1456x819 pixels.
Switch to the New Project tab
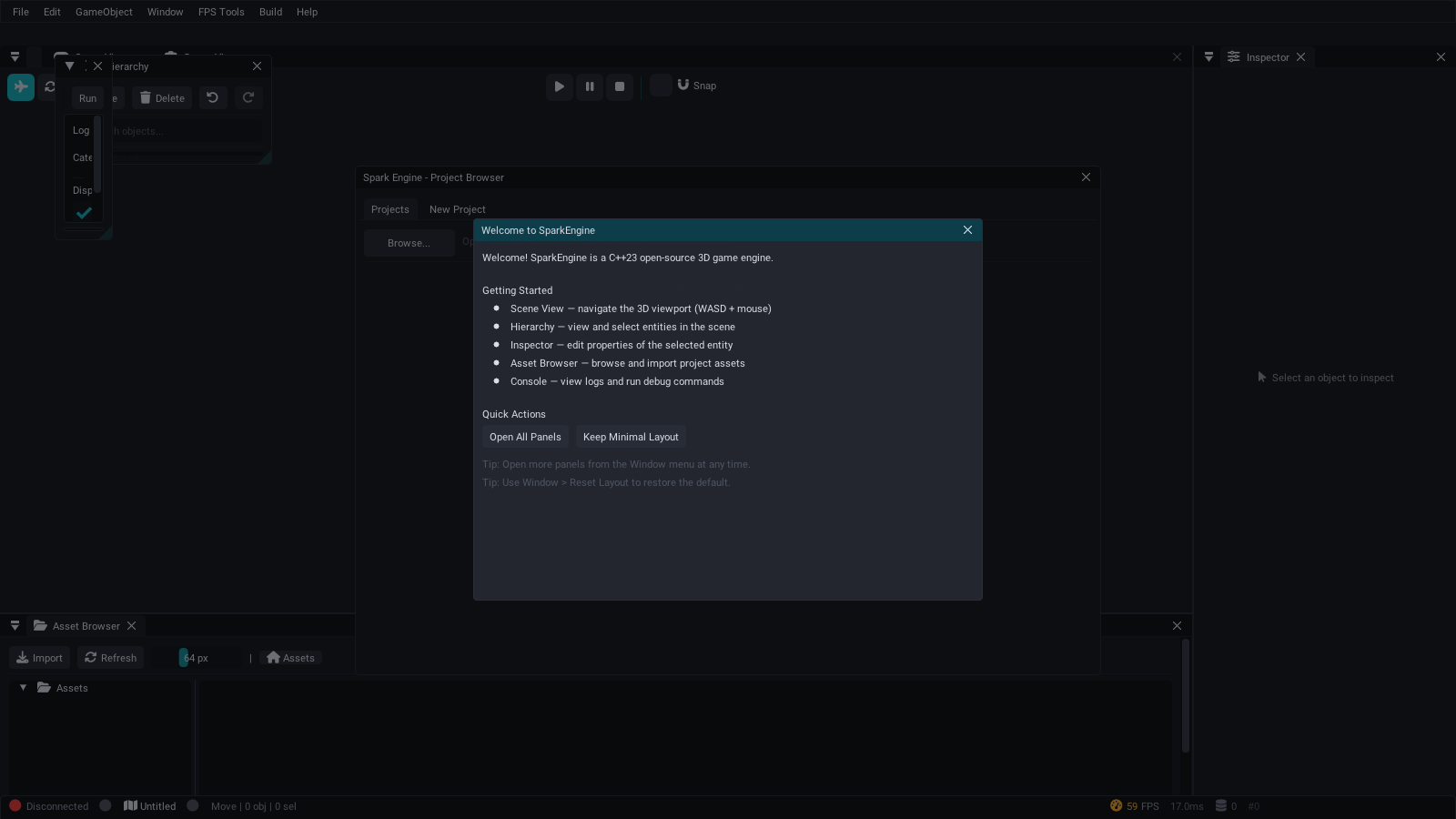coord(458,209)
